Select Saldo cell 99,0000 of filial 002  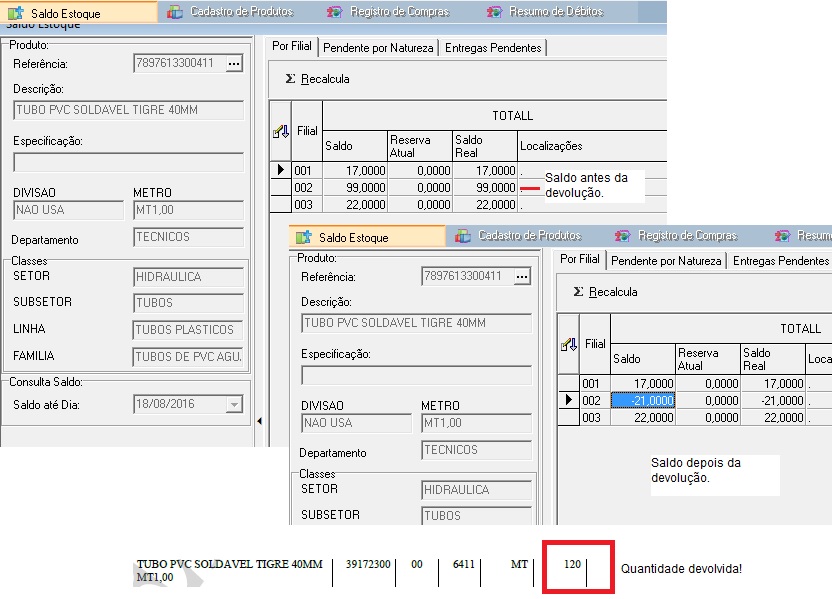tap(355, 188)
